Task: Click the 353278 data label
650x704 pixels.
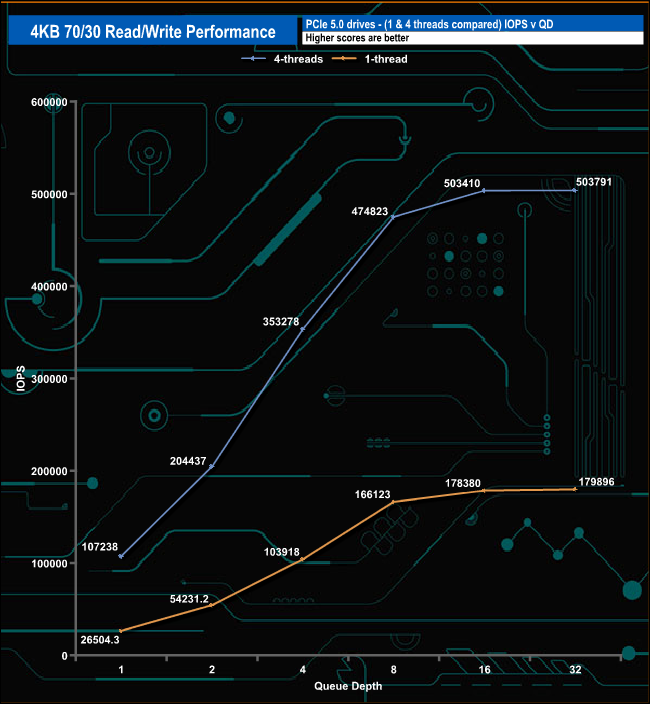Action: click(281, 321)
